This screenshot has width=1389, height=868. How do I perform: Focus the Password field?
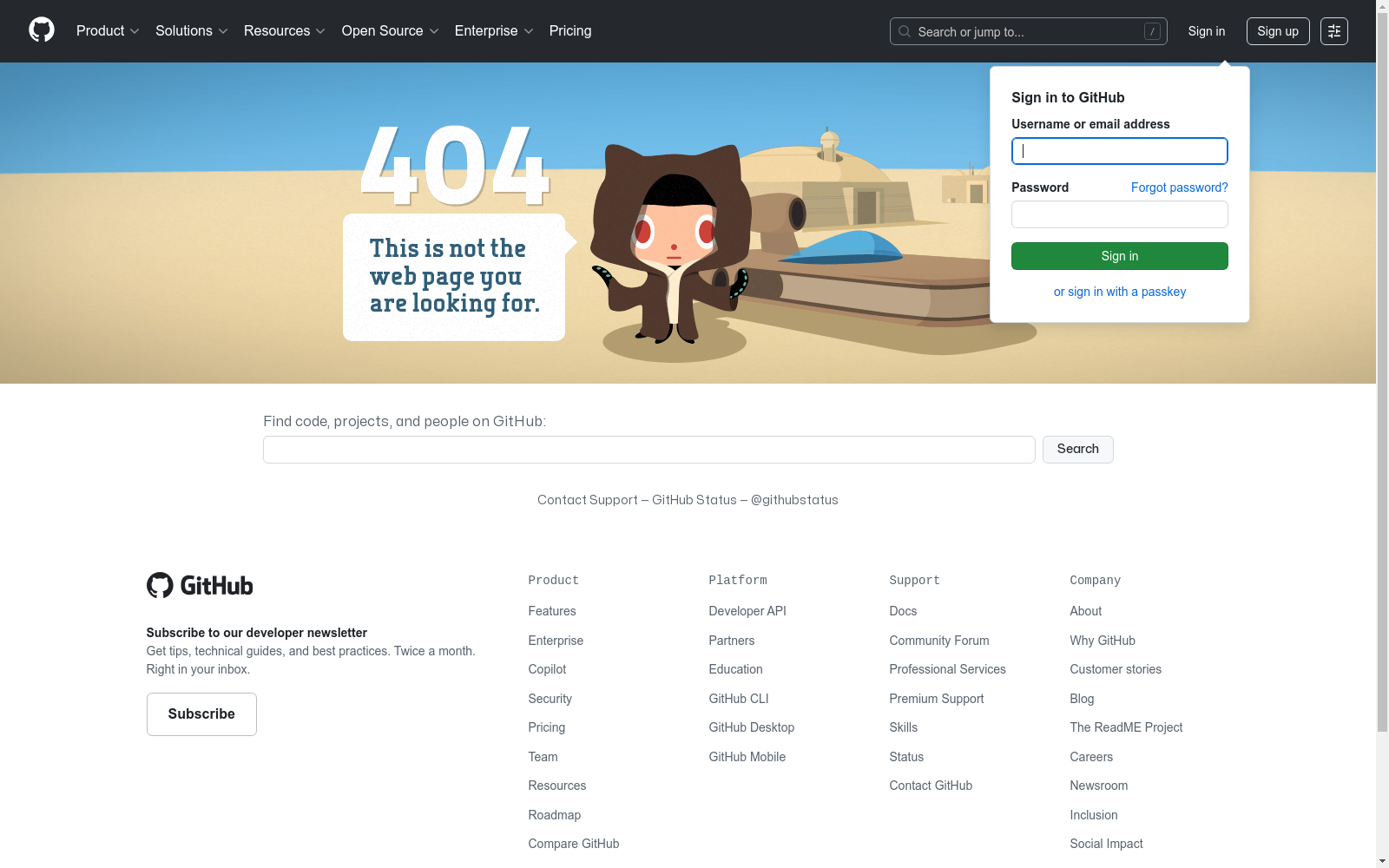tap(1120, 214)
